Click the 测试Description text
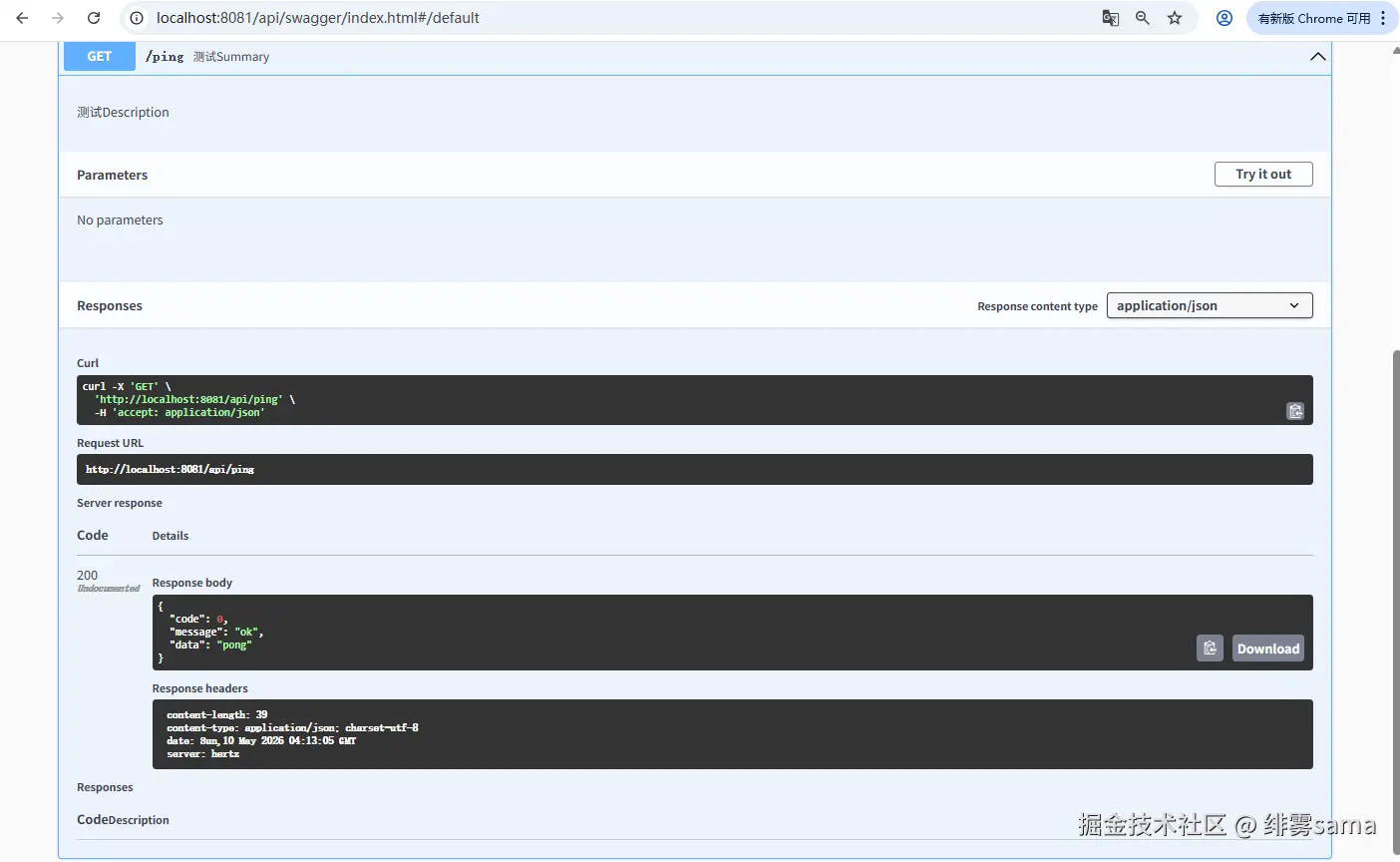Viewport: 1400px width, 862px height. (x=123, y=113)
